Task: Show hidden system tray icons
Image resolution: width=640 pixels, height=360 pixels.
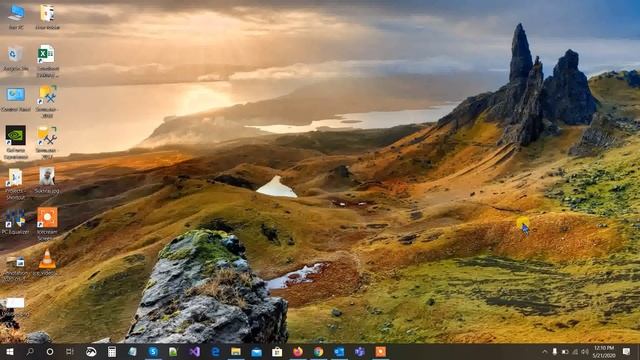Action: click(544, 351)
